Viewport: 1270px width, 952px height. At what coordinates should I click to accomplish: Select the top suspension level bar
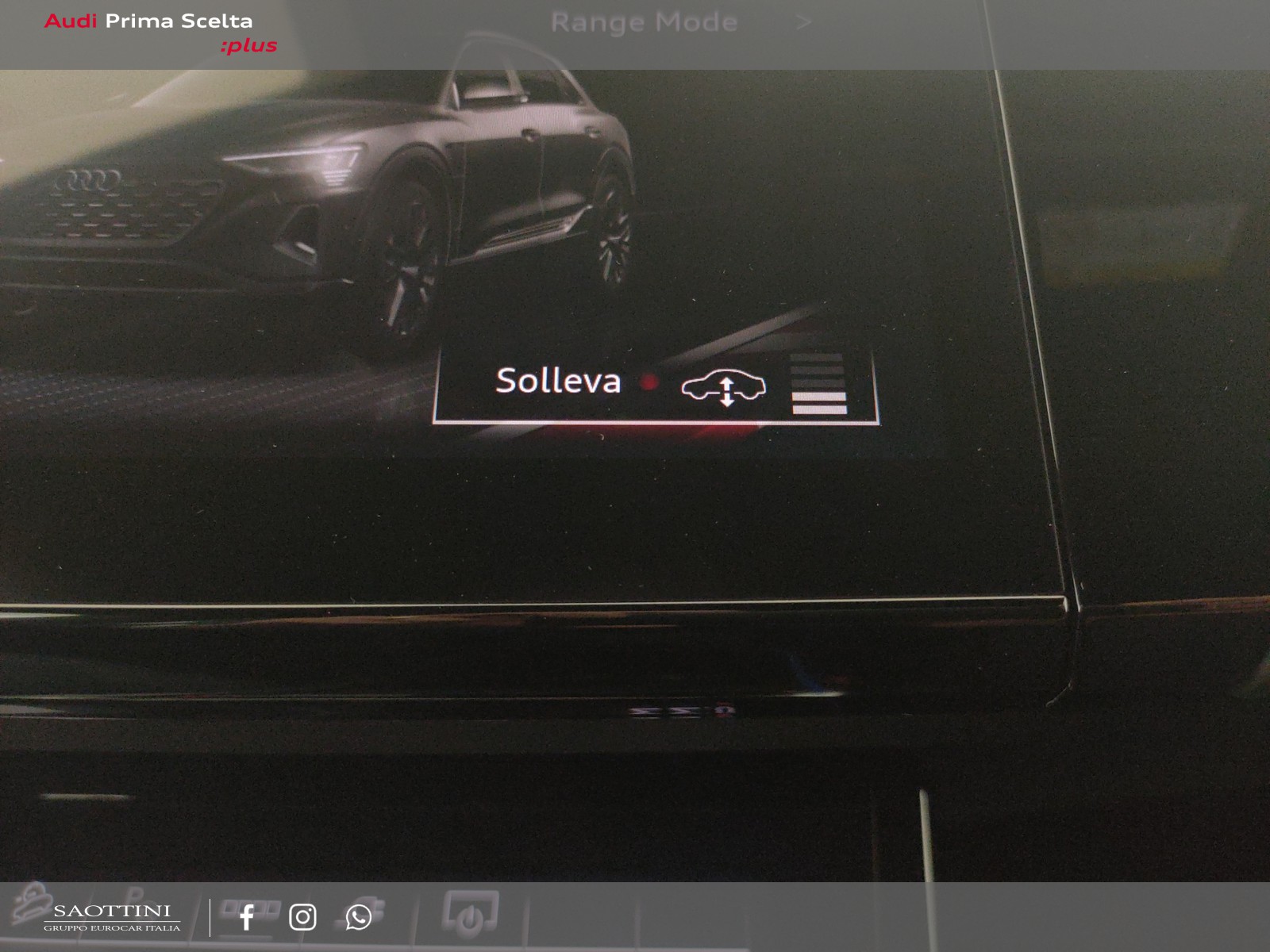(x=817, y=359)
